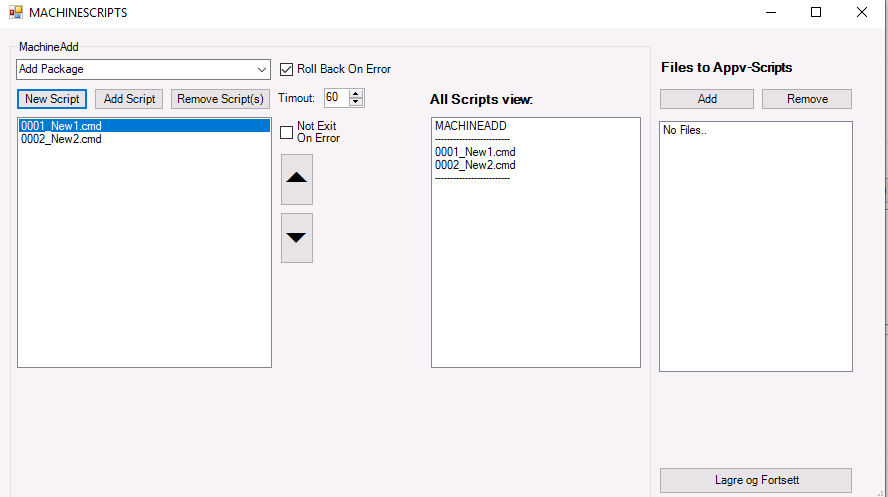Maximize the MACHINESCRIPTS window
Screen dimensions: 888x497
click(x=816, y=13)
